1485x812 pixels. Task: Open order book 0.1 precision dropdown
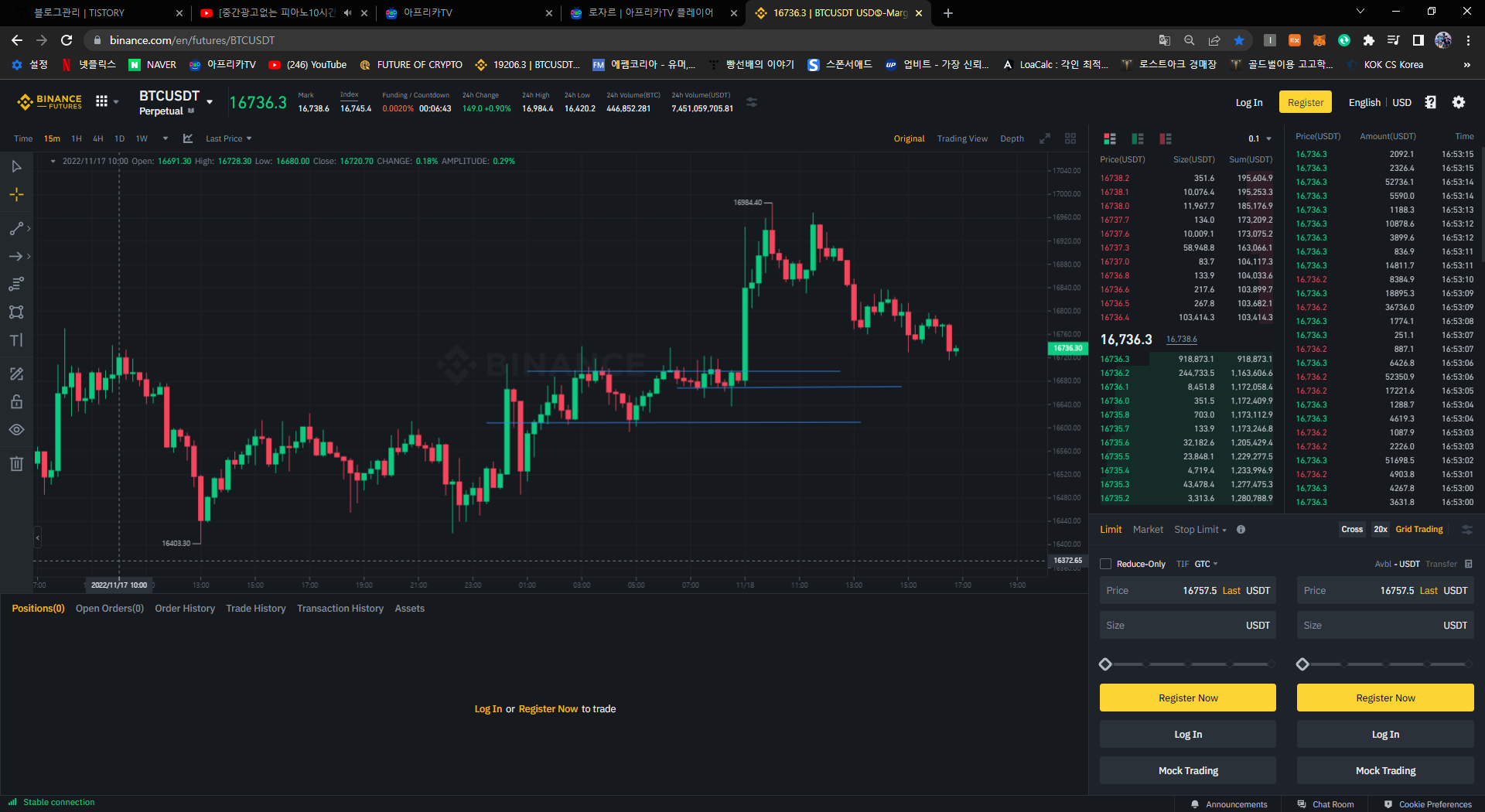click(1259, 138)
